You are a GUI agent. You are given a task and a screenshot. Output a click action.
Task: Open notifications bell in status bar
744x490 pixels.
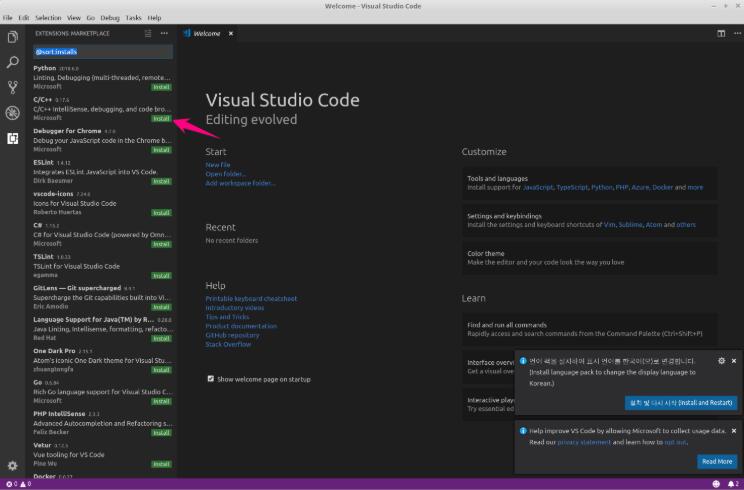point(733,484)
